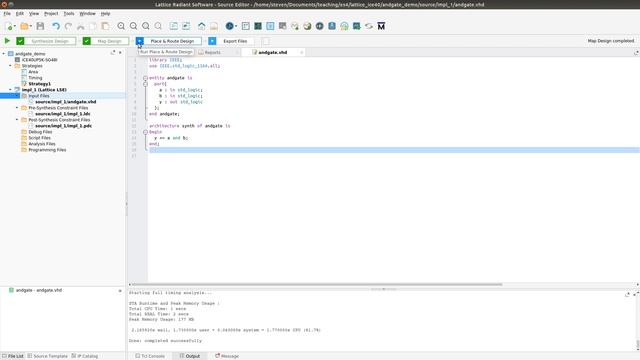The height and width of the screenshot is (360, 640).
Task: Float the project tree panel
Action: [113, 53]
